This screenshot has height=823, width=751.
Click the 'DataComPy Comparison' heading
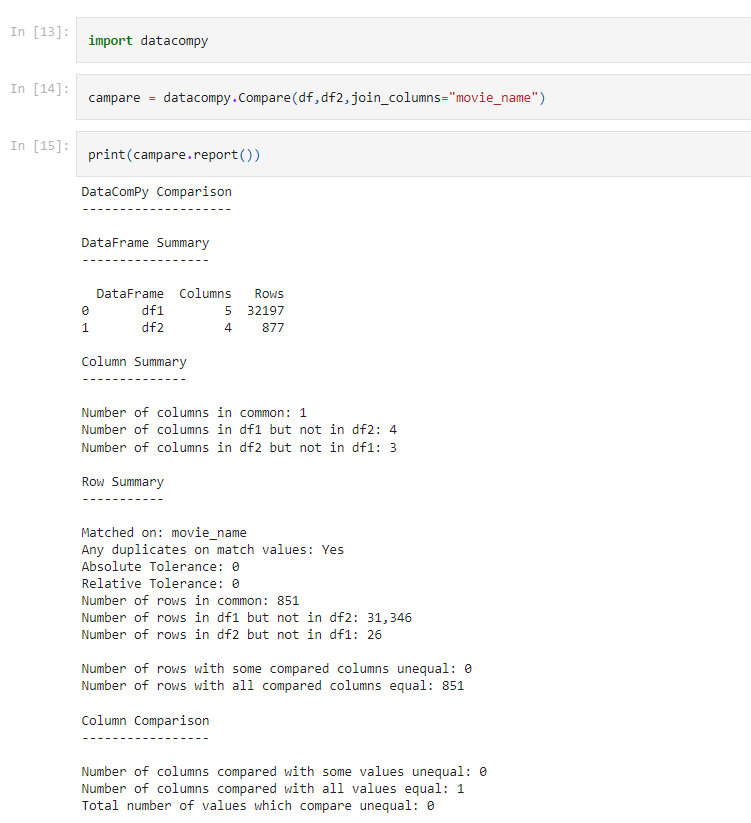156,192
